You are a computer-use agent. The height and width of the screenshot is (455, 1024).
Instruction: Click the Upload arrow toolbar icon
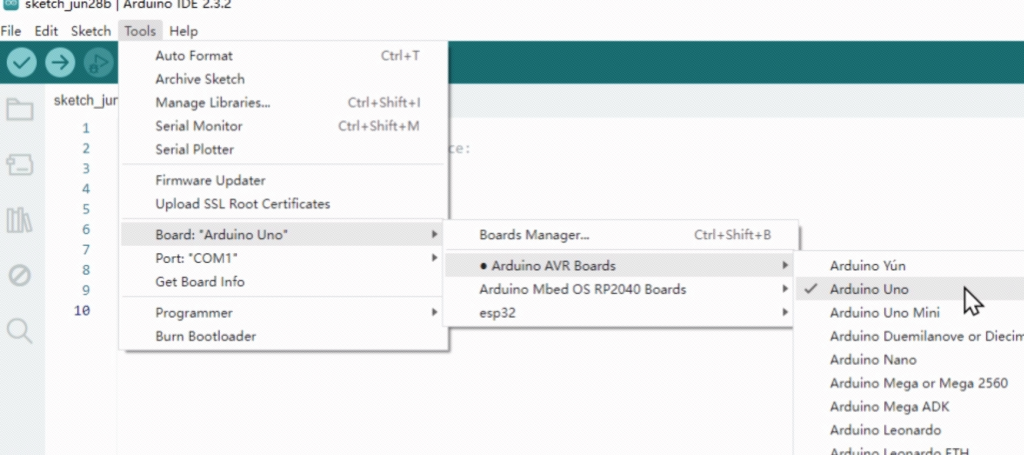point(60,63)
